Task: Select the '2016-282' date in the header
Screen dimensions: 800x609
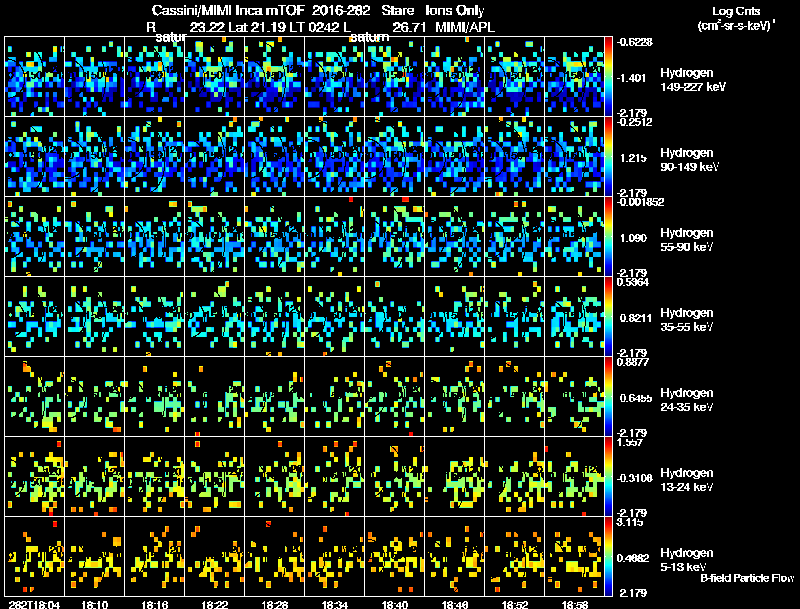Action: 341,10
